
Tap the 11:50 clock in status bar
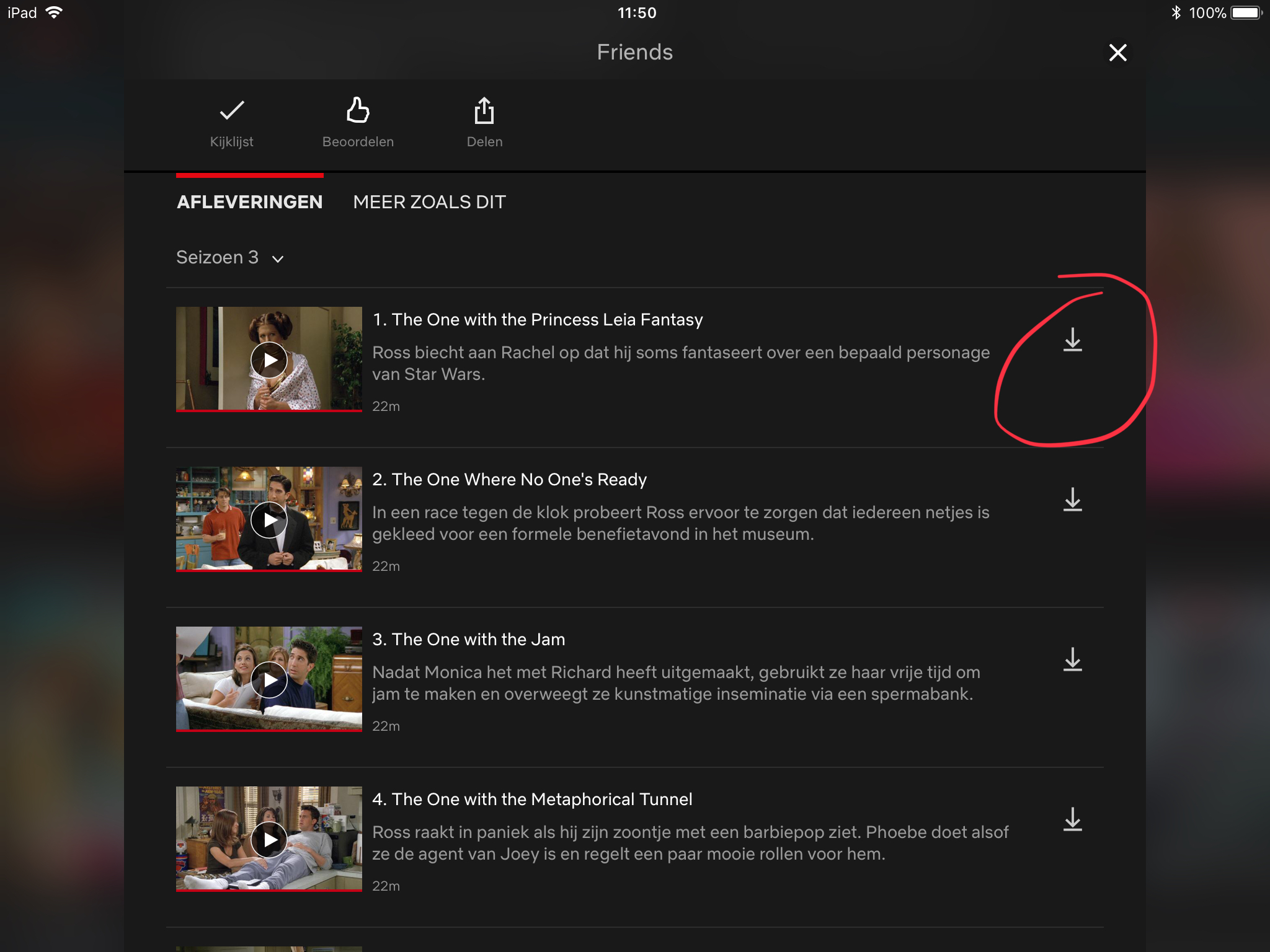point(637,13)
